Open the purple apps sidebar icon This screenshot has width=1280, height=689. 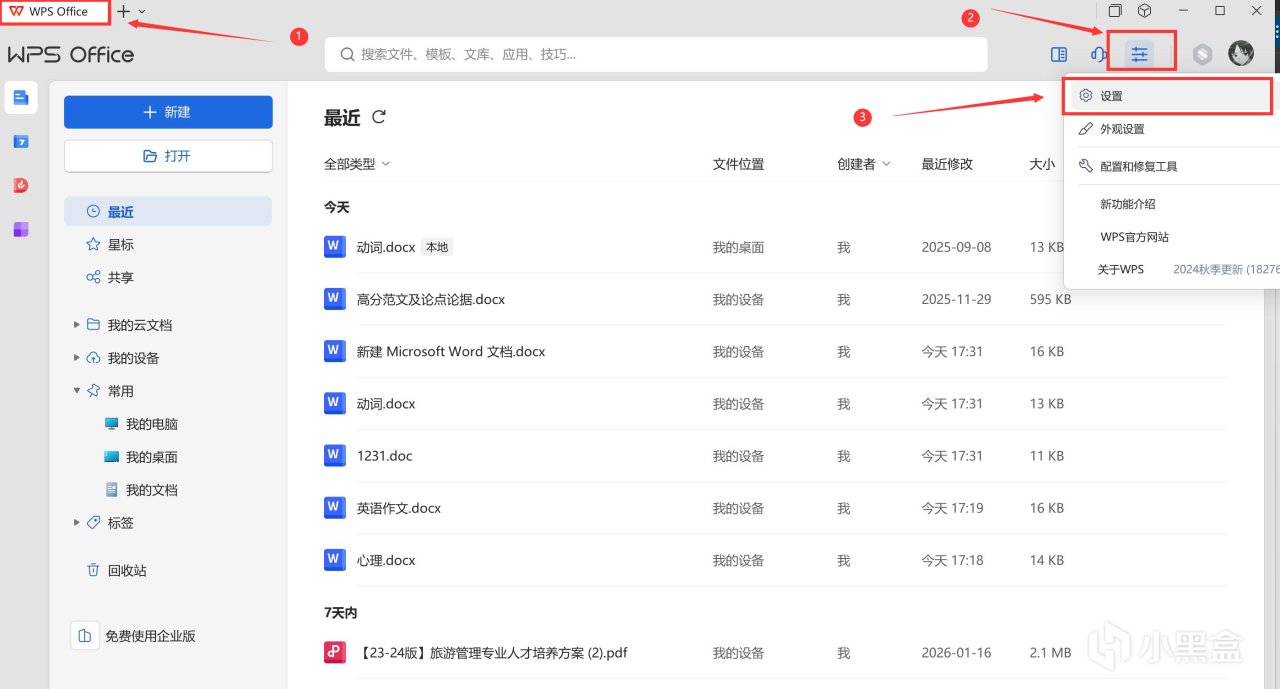tap(21, 229)
